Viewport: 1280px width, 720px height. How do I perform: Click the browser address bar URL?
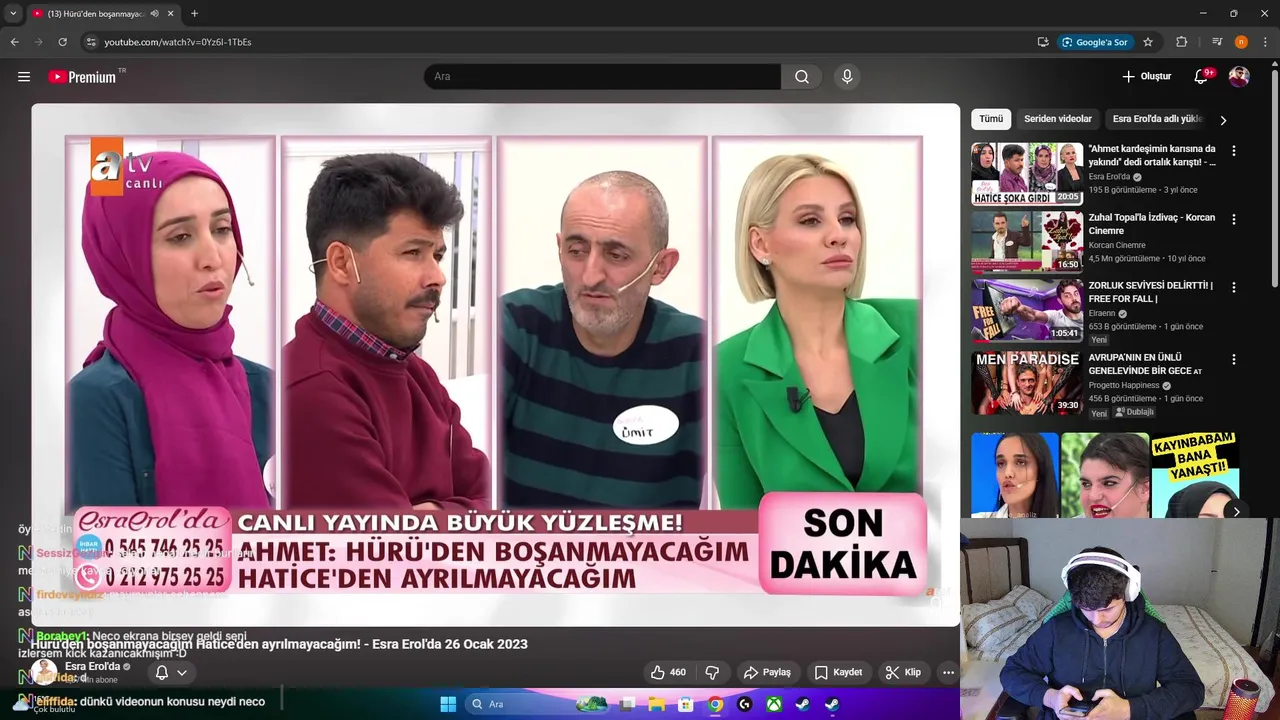tap(178, 42)
